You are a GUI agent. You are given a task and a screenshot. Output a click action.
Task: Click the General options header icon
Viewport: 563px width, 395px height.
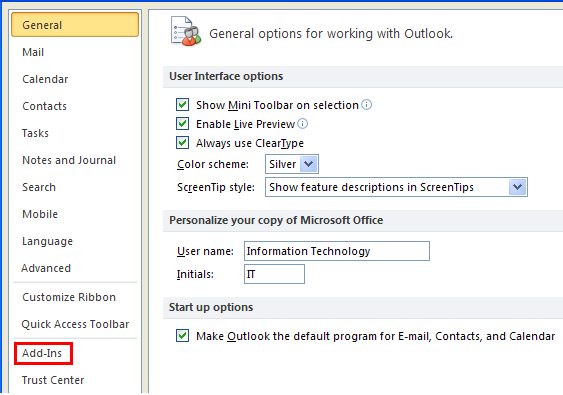click(186, 32)
